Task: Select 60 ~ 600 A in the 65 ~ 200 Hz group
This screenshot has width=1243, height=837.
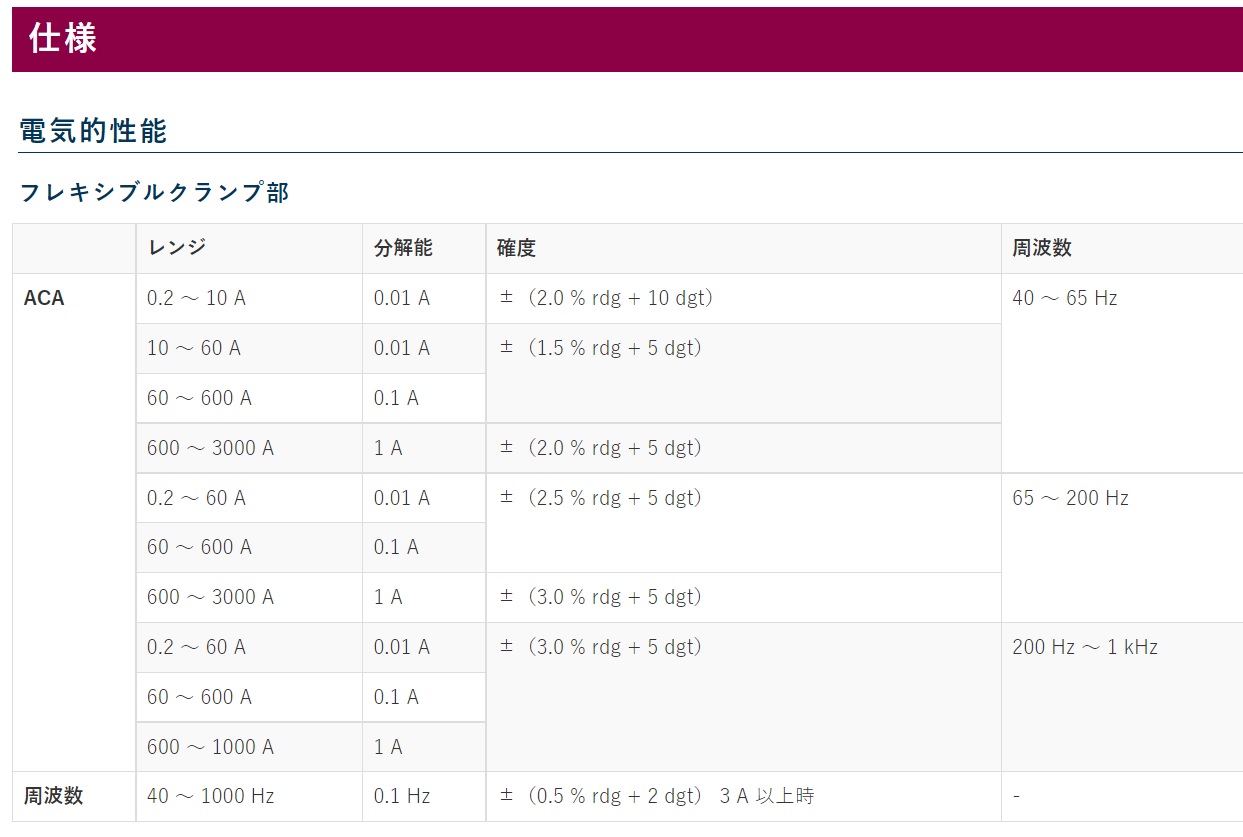Action: click(x=249, y=547)
